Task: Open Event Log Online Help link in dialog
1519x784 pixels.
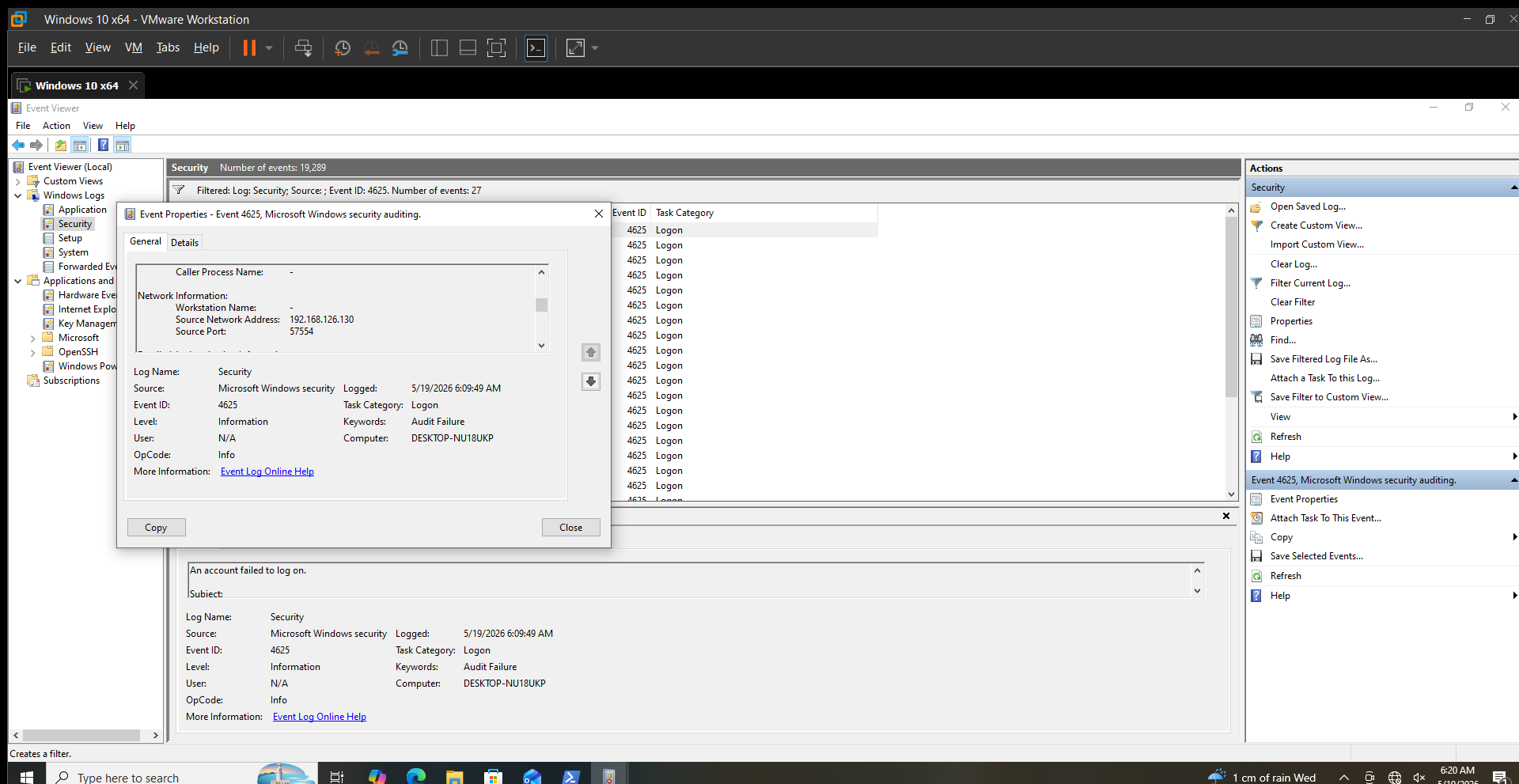Action: (267, 472)
